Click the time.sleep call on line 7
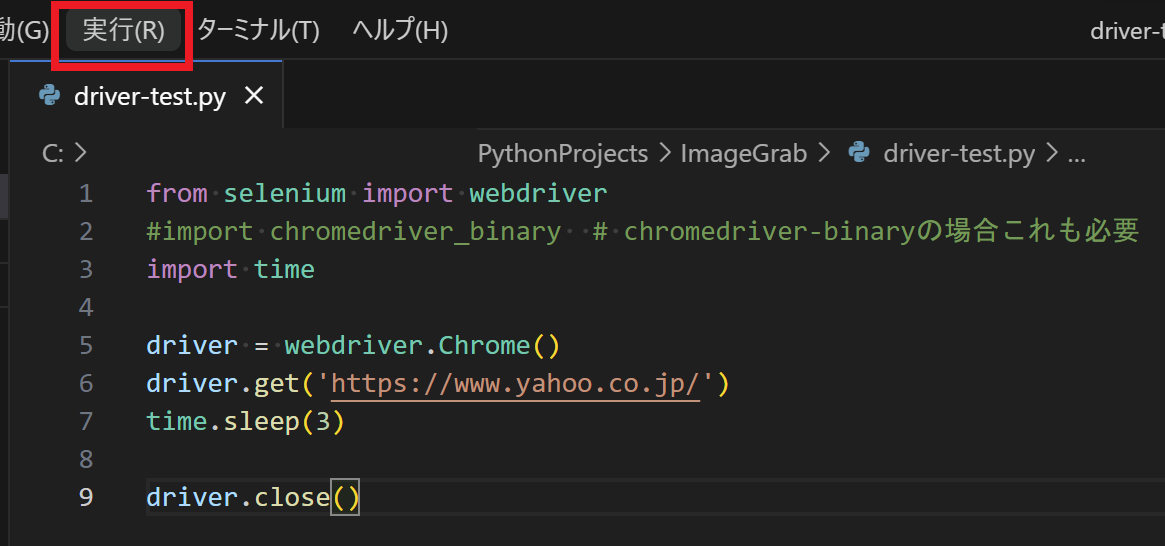The width and height of the screenshot is (1165, 546). pos(245,421)
